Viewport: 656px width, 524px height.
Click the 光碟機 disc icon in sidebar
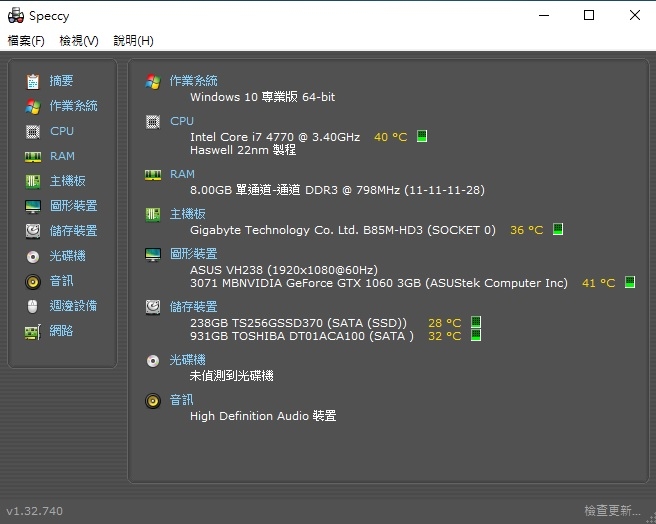pos(33,256)
